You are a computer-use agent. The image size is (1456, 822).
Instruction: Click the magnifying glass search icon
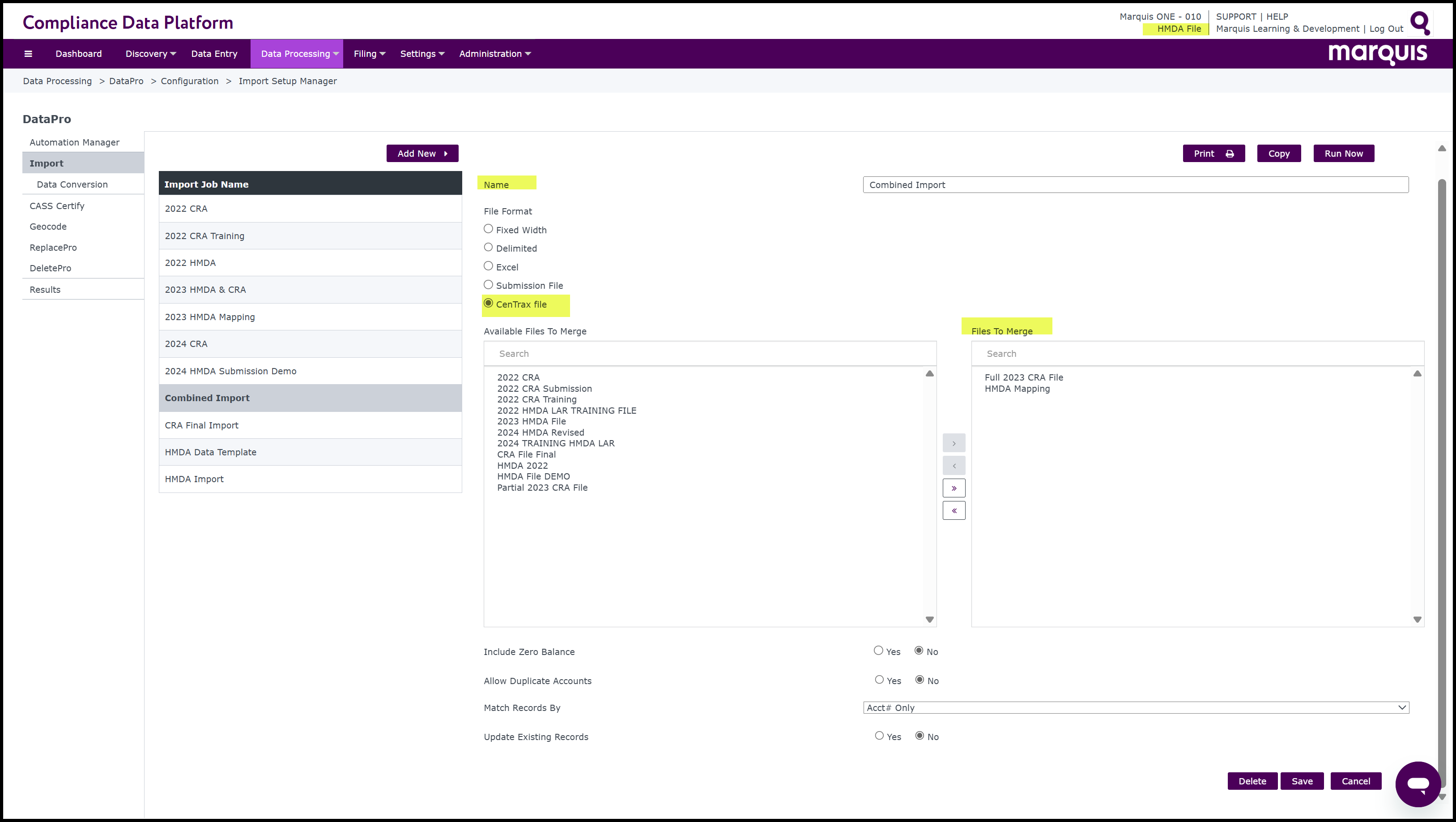[1419, 23]
